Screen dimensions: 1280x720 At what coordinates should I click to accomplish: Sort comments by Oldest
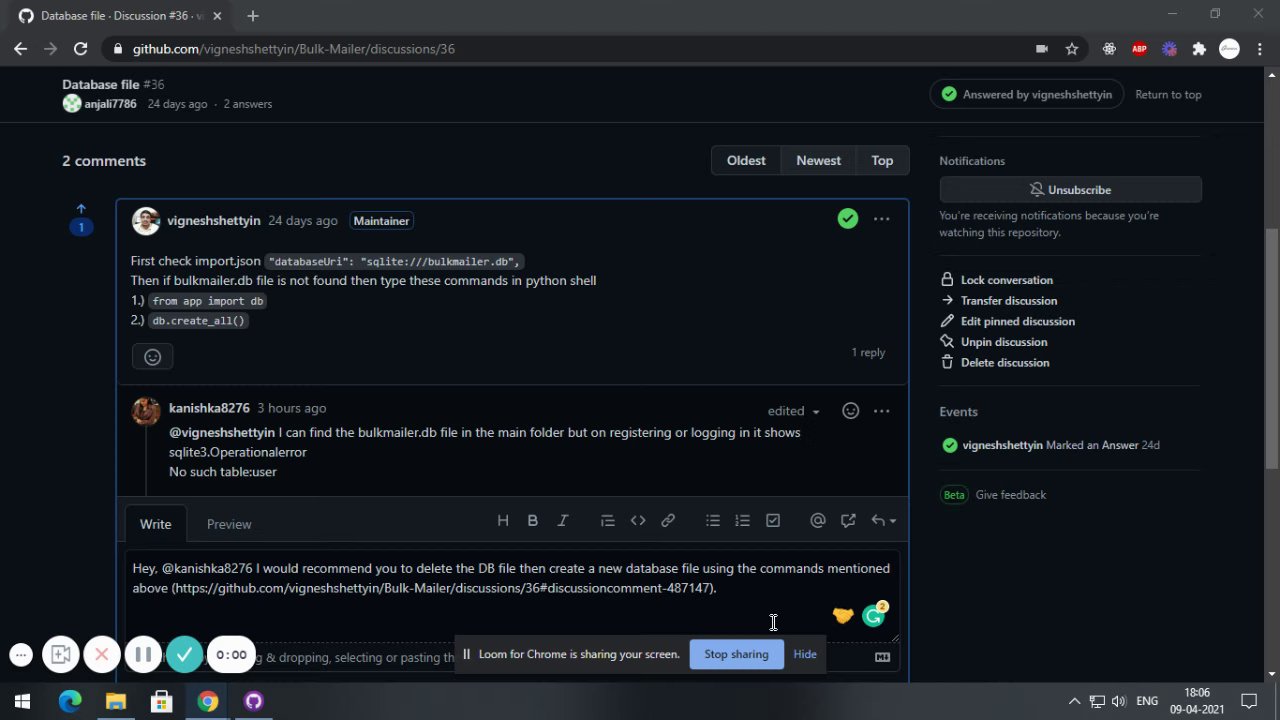point(746,161)
